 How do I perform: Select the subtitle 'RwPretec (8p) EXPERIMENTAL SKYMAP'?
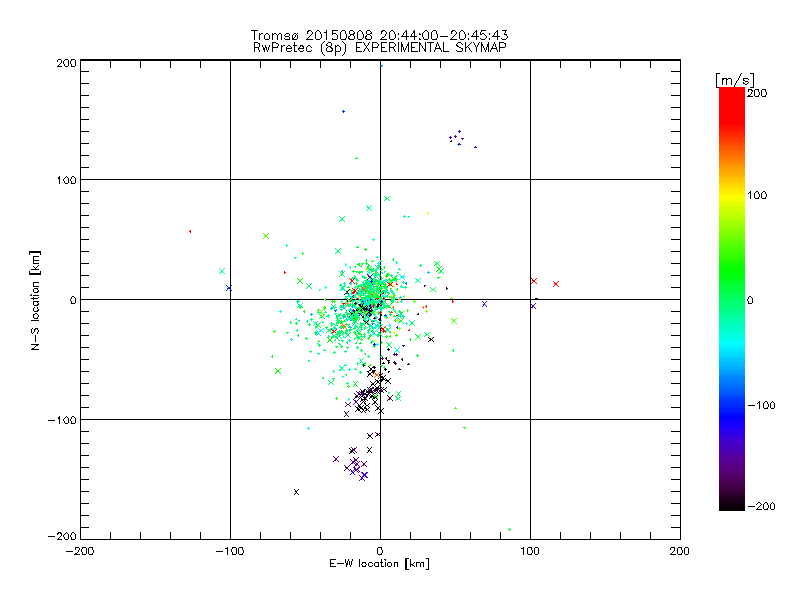tap(379, 48)
